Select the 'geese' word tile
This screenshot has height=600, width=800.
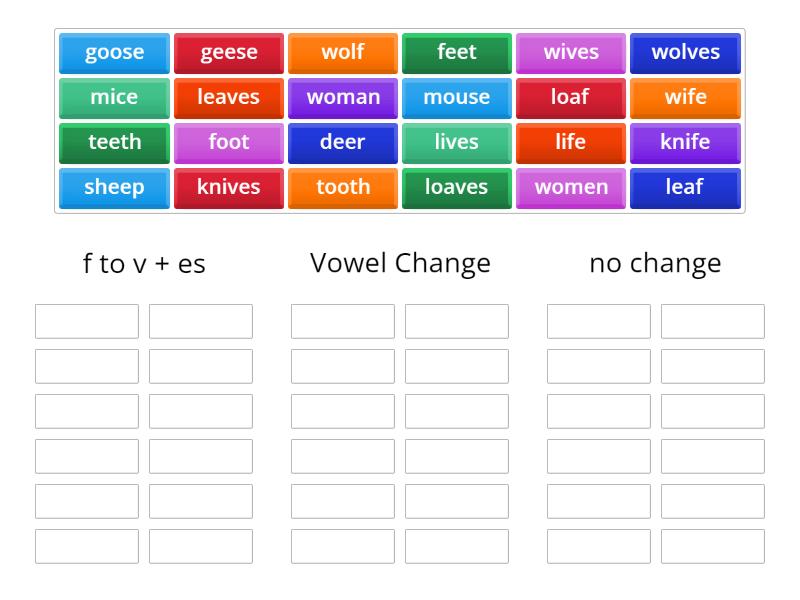[x=228, y=52]
